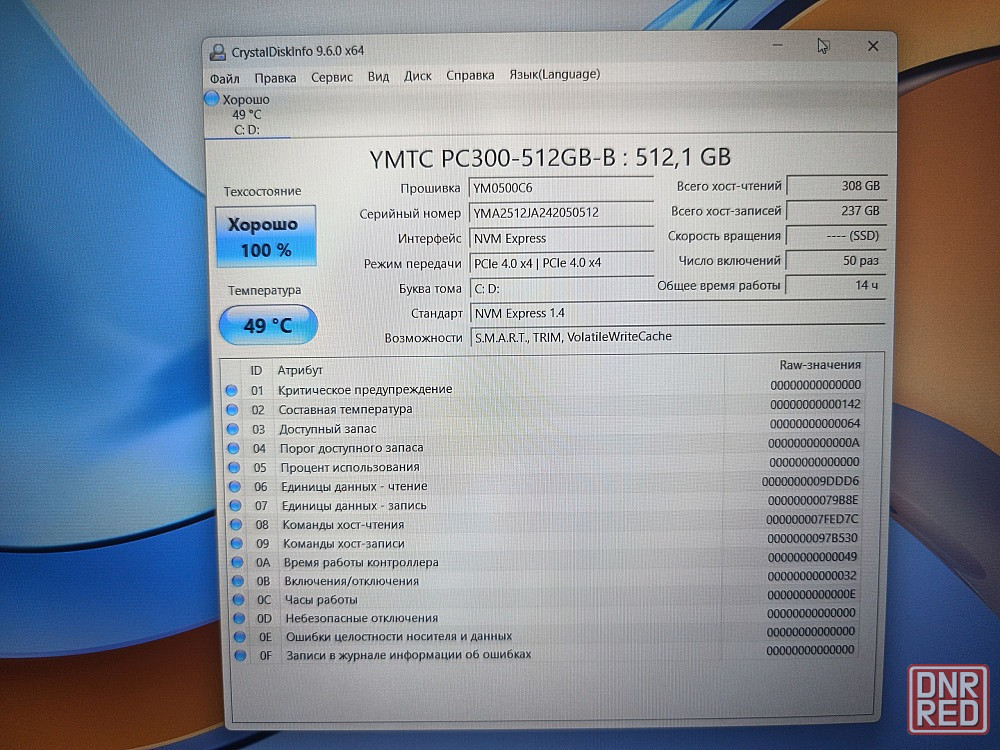Click status dot for attribute 0A Время работы контроллера
Screen dimensions: 1000x750
(x=237, y=562)
